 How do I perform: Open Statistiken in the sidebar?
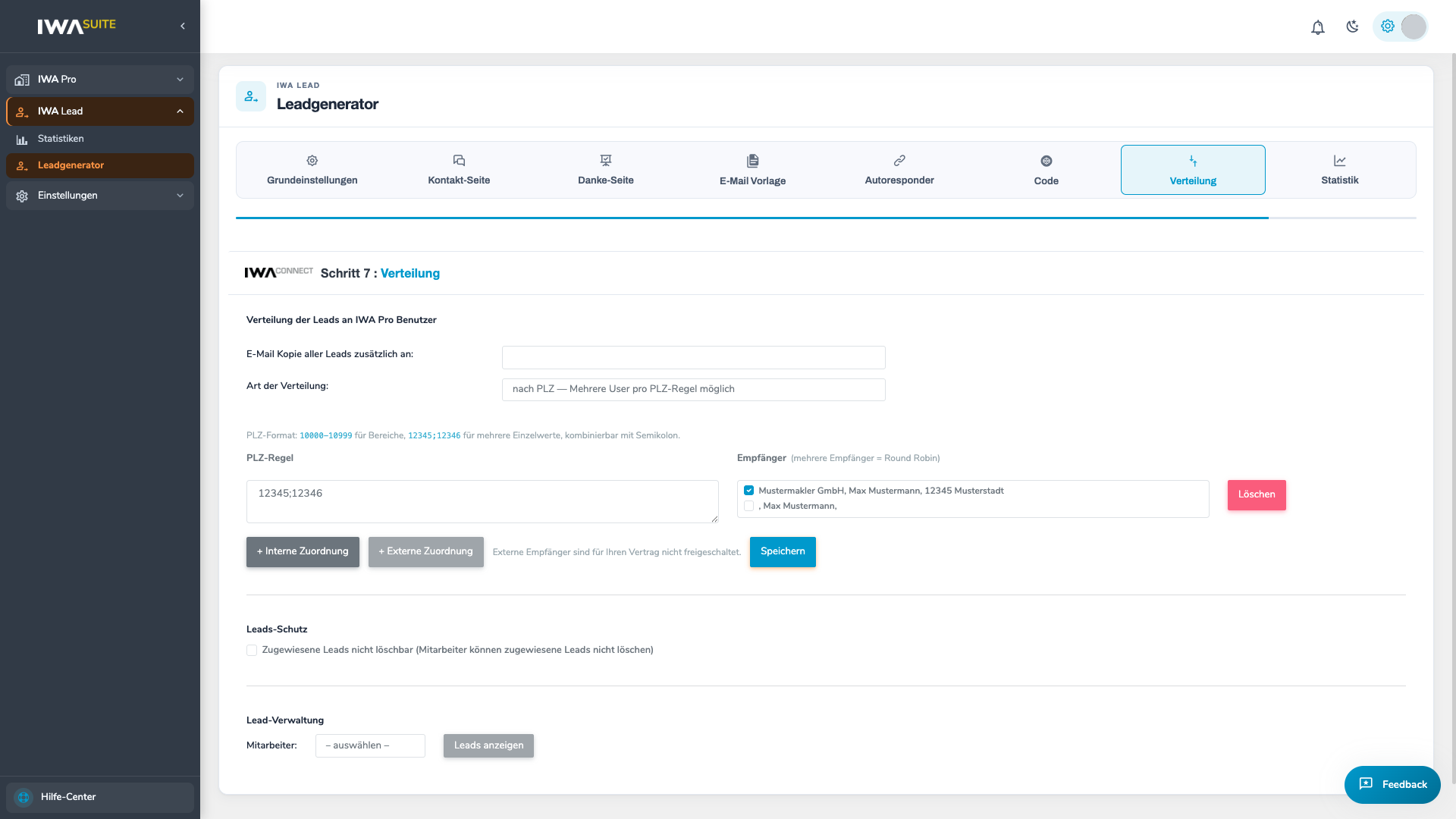(x=100, y=140)
